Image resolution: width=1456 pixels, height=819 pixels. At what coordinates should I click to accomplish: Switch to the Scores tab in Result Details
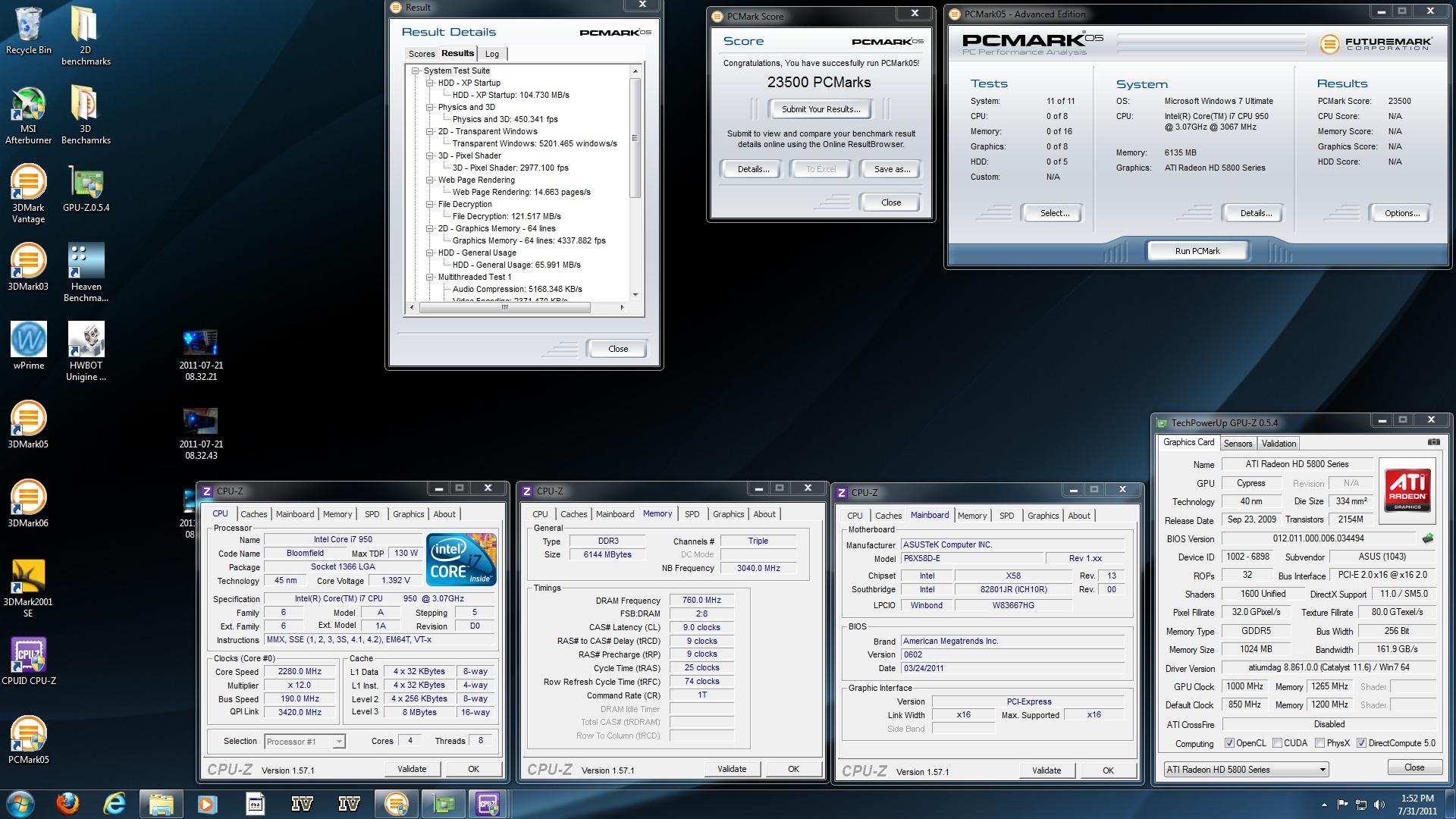point(422,54)
